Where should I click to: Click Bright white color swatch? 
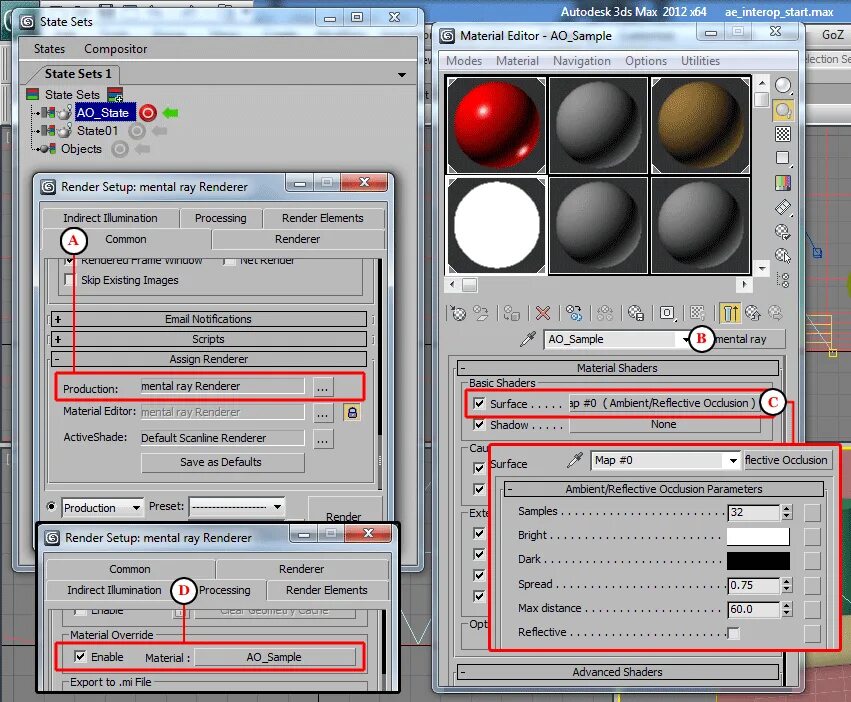point(758,536)
